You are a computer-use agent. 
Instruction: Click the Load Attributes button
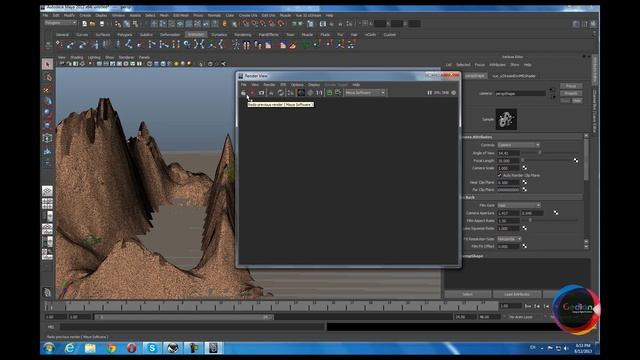517,294
